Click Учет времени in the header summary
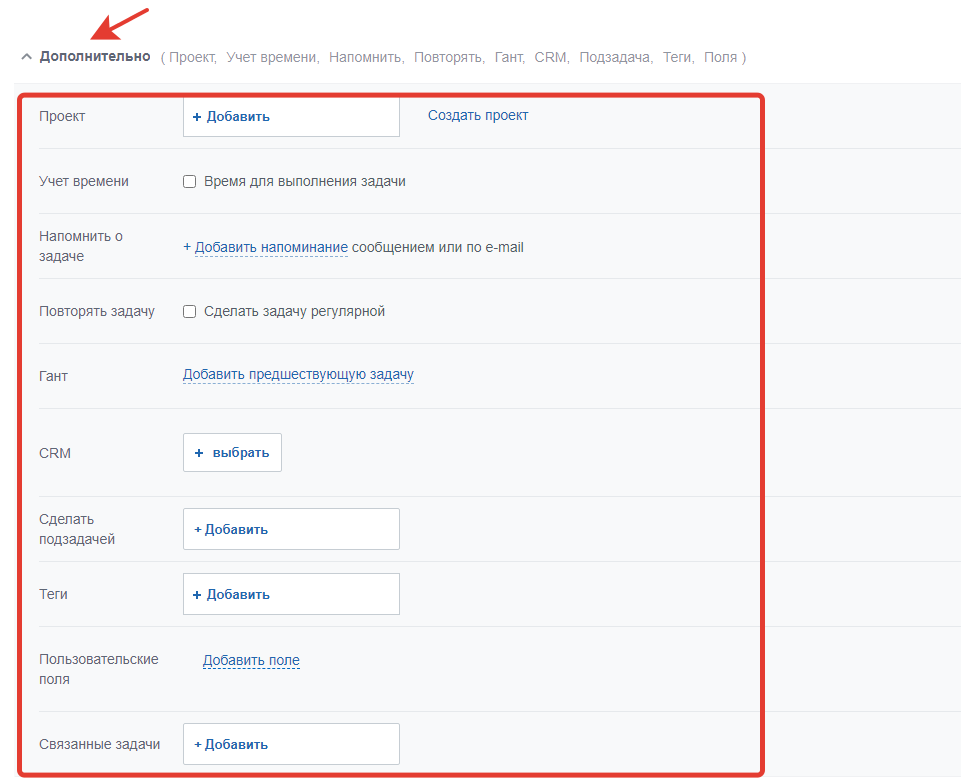The height and width of the screenshot is (781, 961). pos(272,57)
